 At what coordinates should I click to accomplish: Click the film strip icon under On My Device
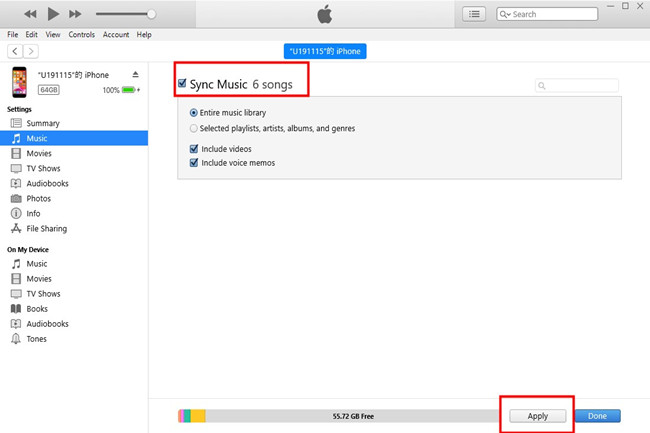(x=16, y=278)
